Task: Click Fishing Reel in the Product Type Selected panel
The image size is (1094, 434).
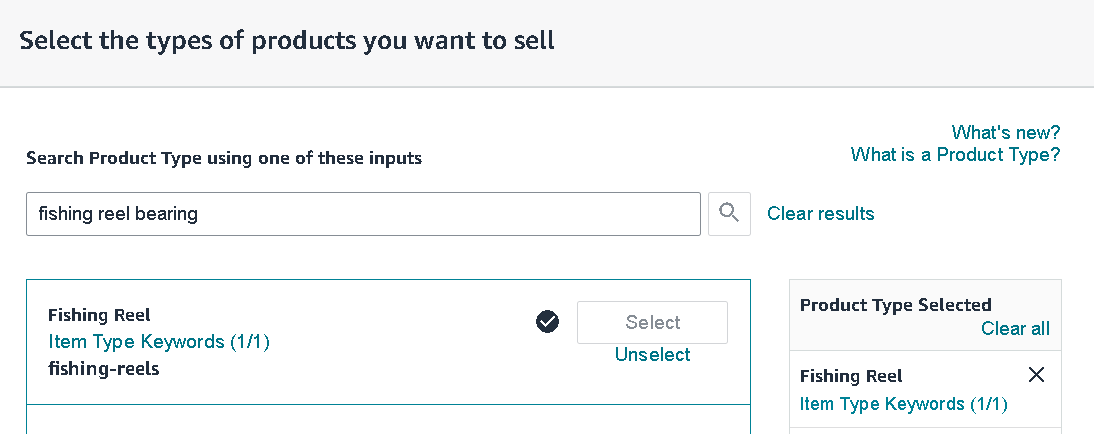Action: click(851, 376)
